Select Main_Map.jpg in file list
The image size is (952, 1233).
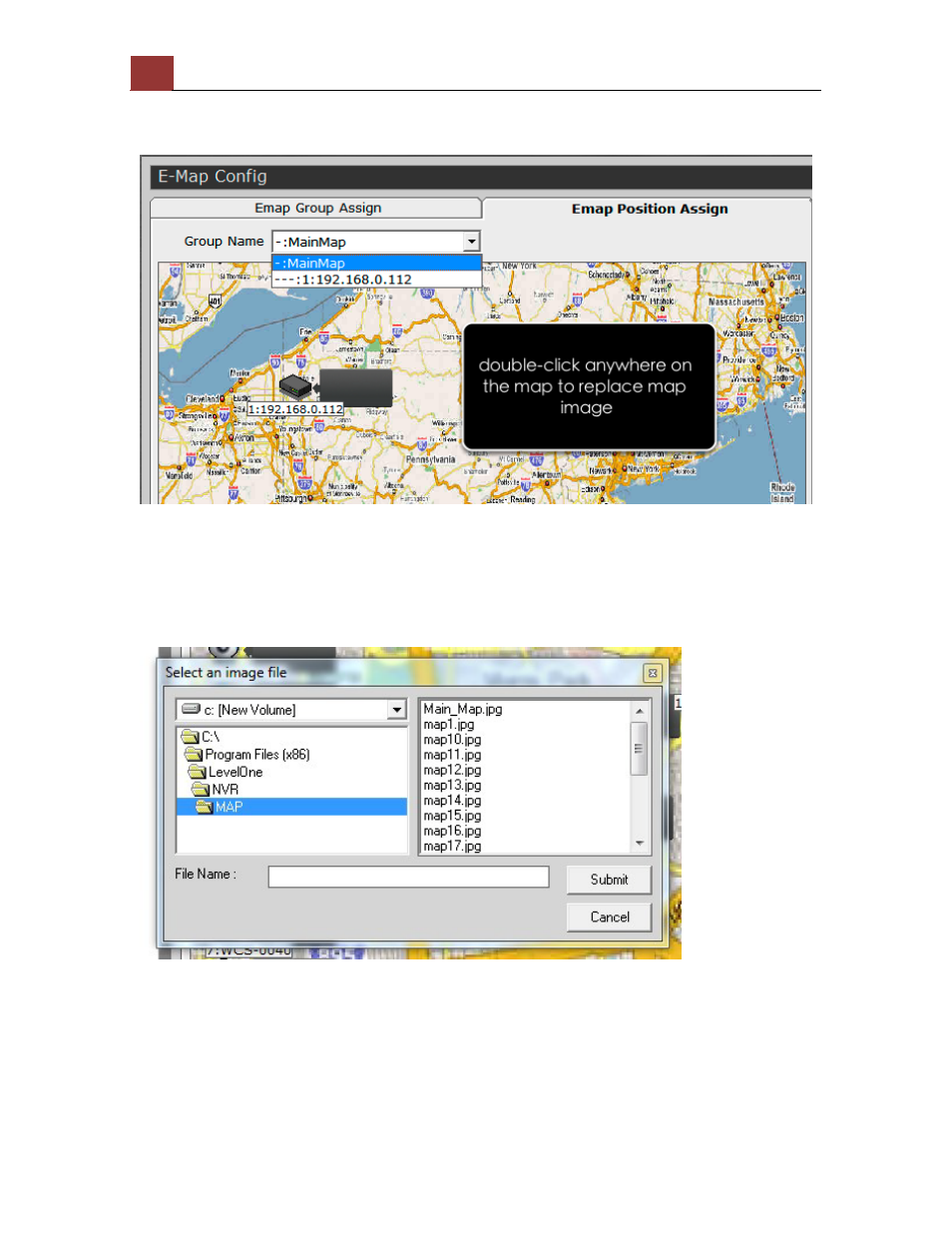[x=463, y=709]
